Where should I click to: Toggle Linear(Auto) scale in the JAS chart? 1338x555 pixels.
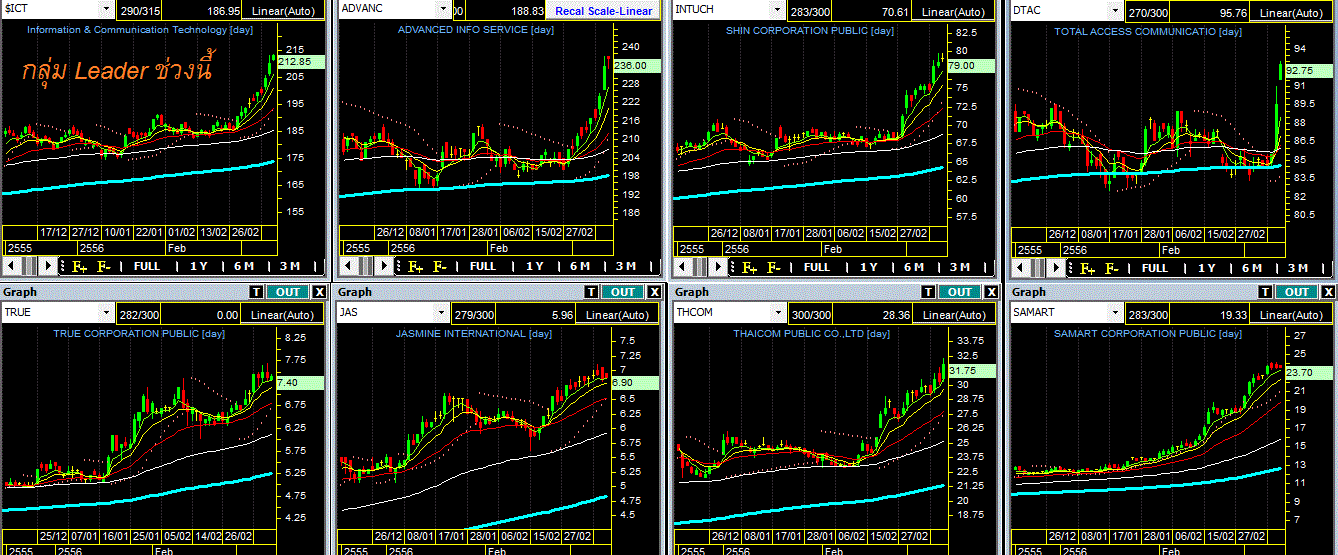tap(616, 315)
